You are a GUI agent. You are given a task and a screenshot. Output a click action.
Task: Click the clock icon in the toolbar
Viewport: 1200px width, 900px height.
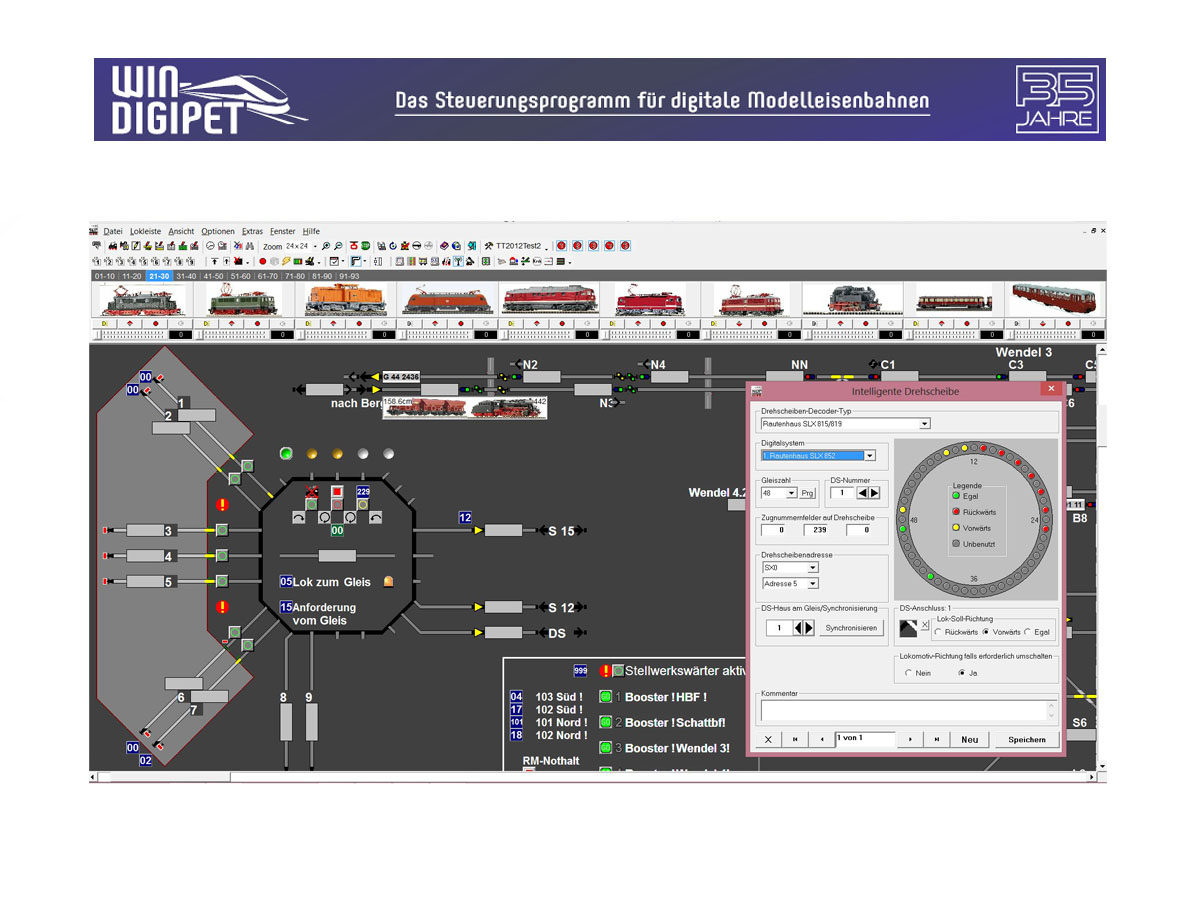click(210, 246)
